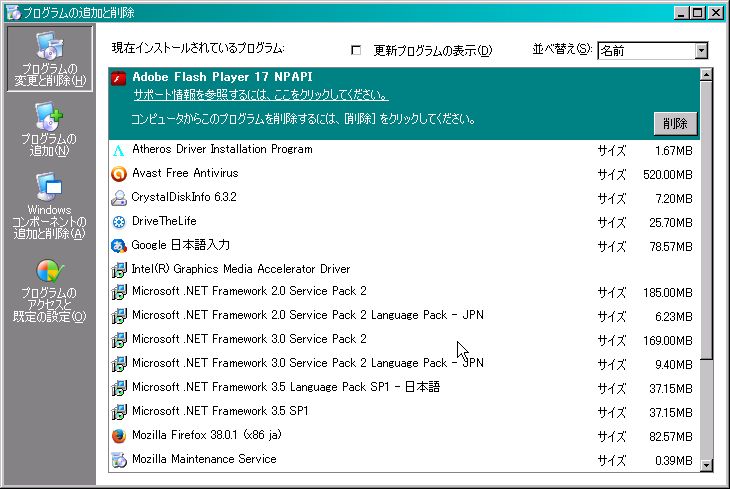Minimize the プログラムの追加と削除 window
The image size is (730, 489).
[x=681, y=13]
